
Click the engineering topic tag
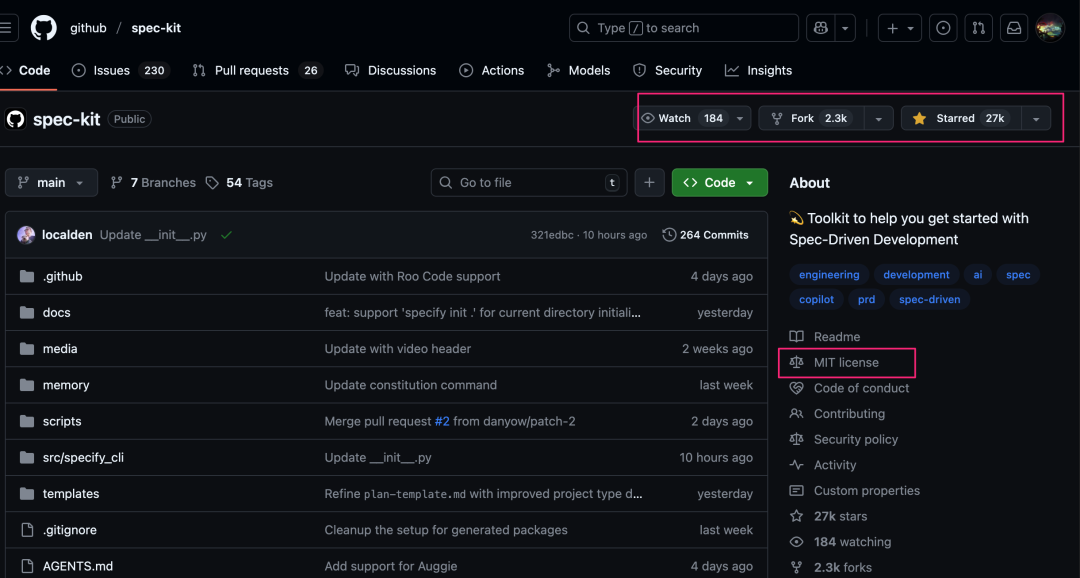pos(829,275)
